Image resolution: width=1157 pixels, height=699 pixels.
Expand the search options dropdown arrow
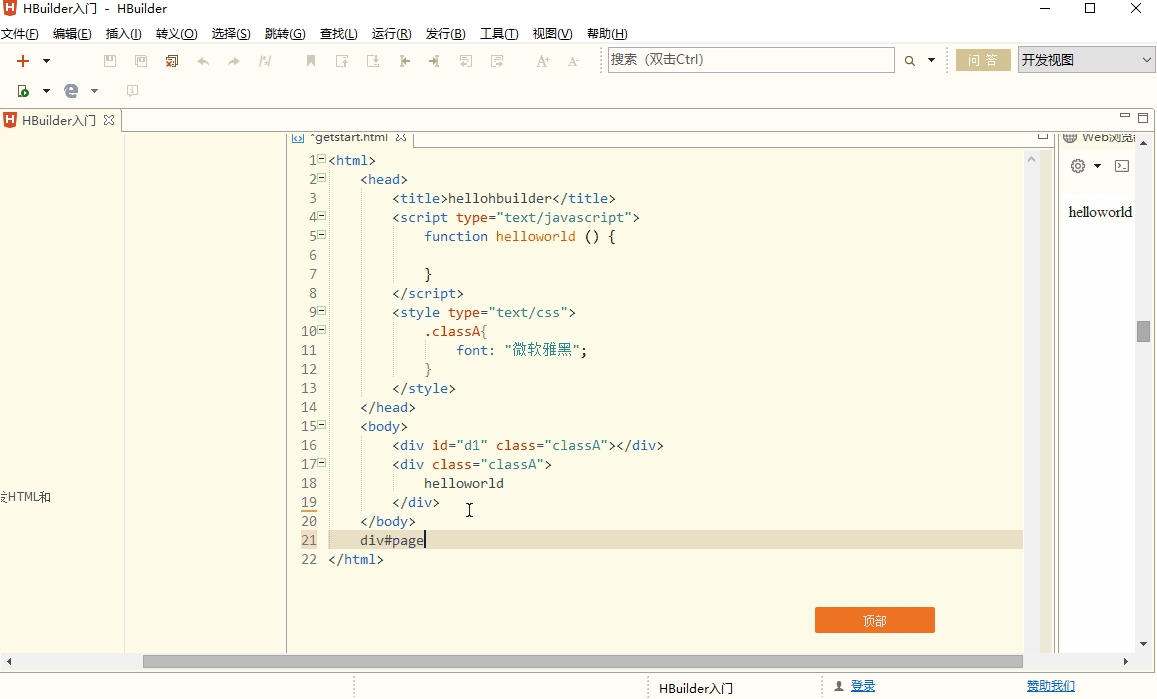click(x=931, y=61)
